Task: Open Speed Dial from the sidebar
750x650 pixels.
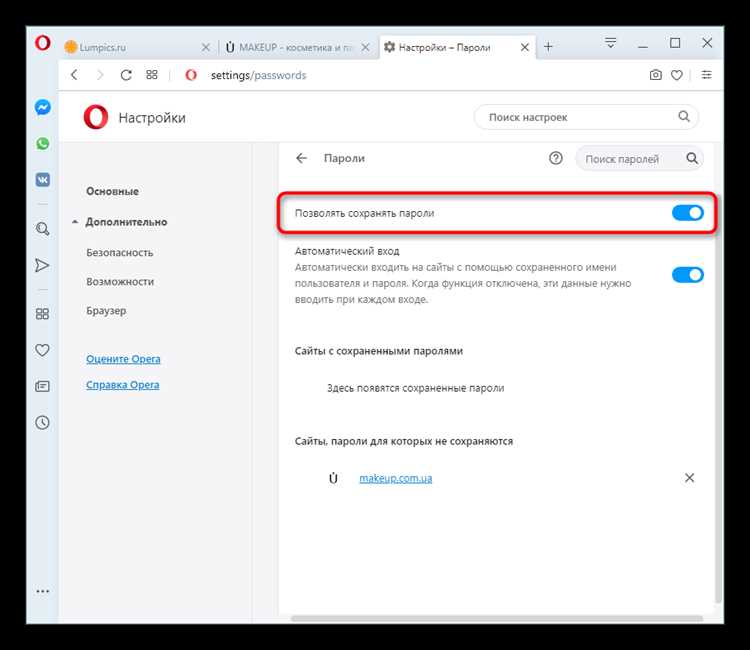Action: coord(42,314)
